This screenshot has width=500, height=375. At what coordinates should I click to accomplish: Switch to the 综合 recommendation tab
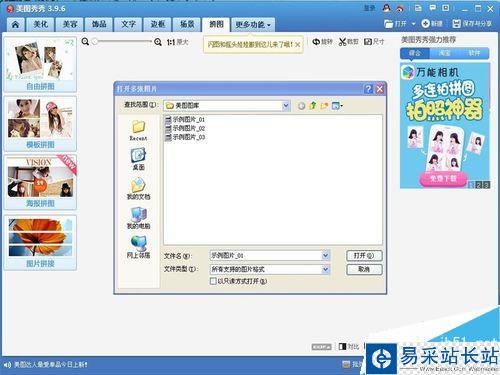pyautogui.click(x=415, y=53)
